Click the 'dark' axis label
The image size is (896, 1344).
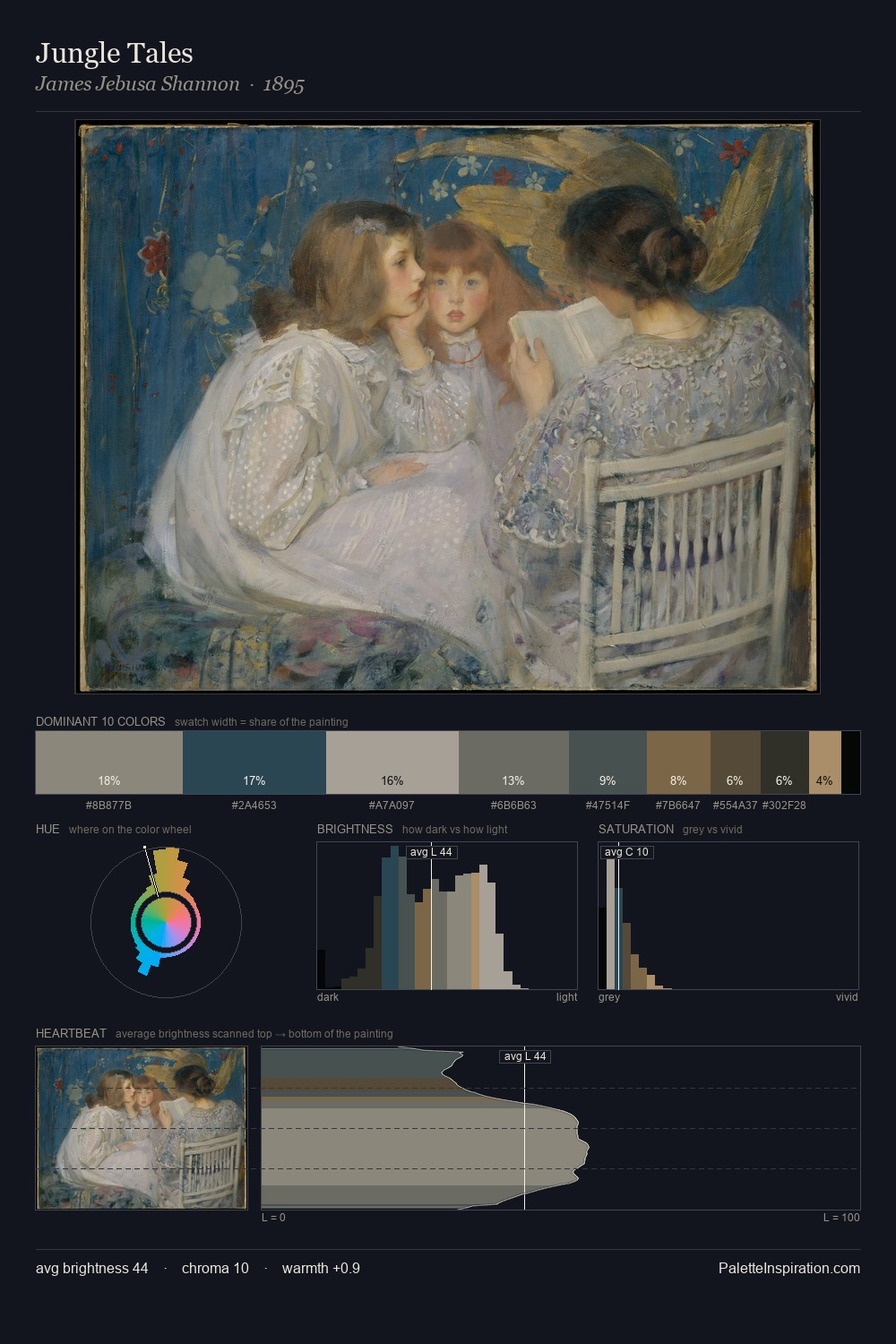pyautogui.click(x=328, y=997)
